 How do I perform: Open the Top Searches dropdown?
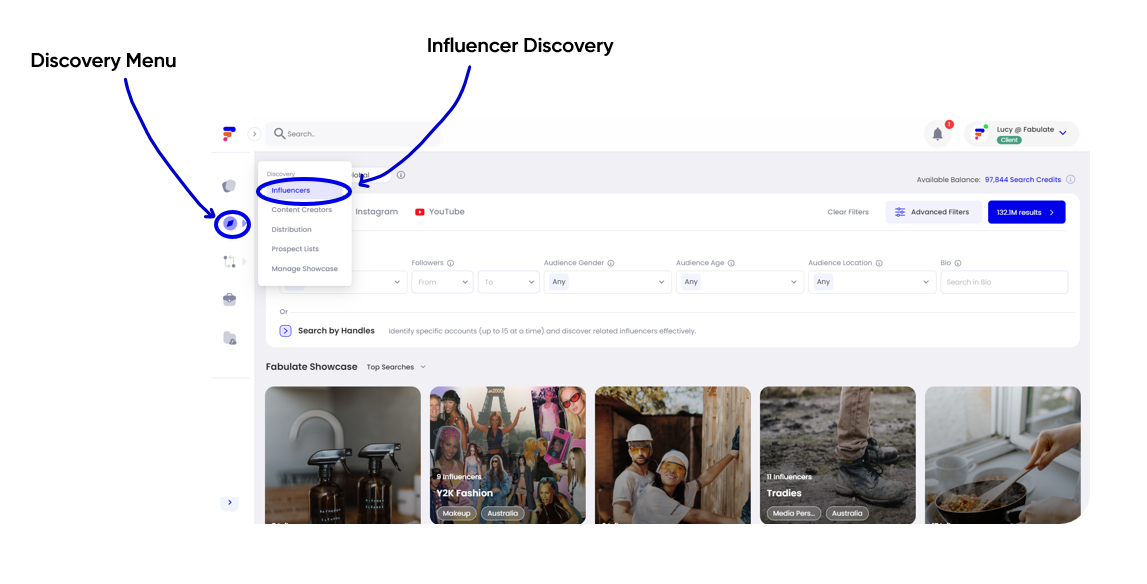tap(396, 367)
